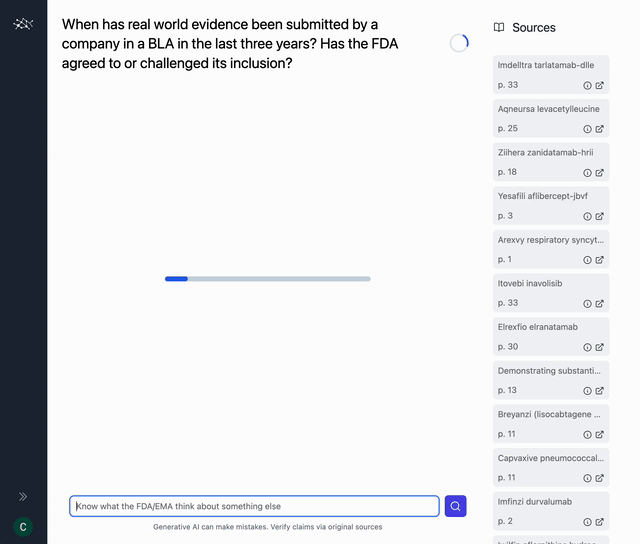This screenshot has height=544, width=640.
Task: Click the Sources book icon header
Action: pos(499,27)
